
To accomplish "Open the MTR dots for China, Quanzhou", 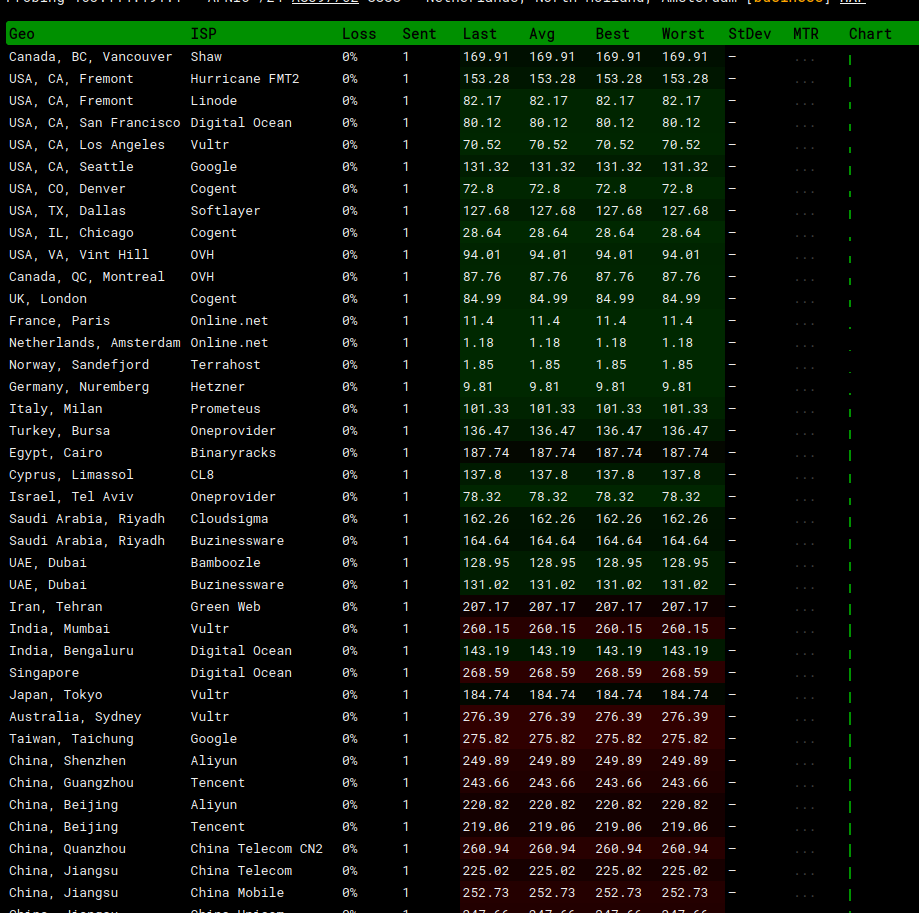I will [805, 851].
